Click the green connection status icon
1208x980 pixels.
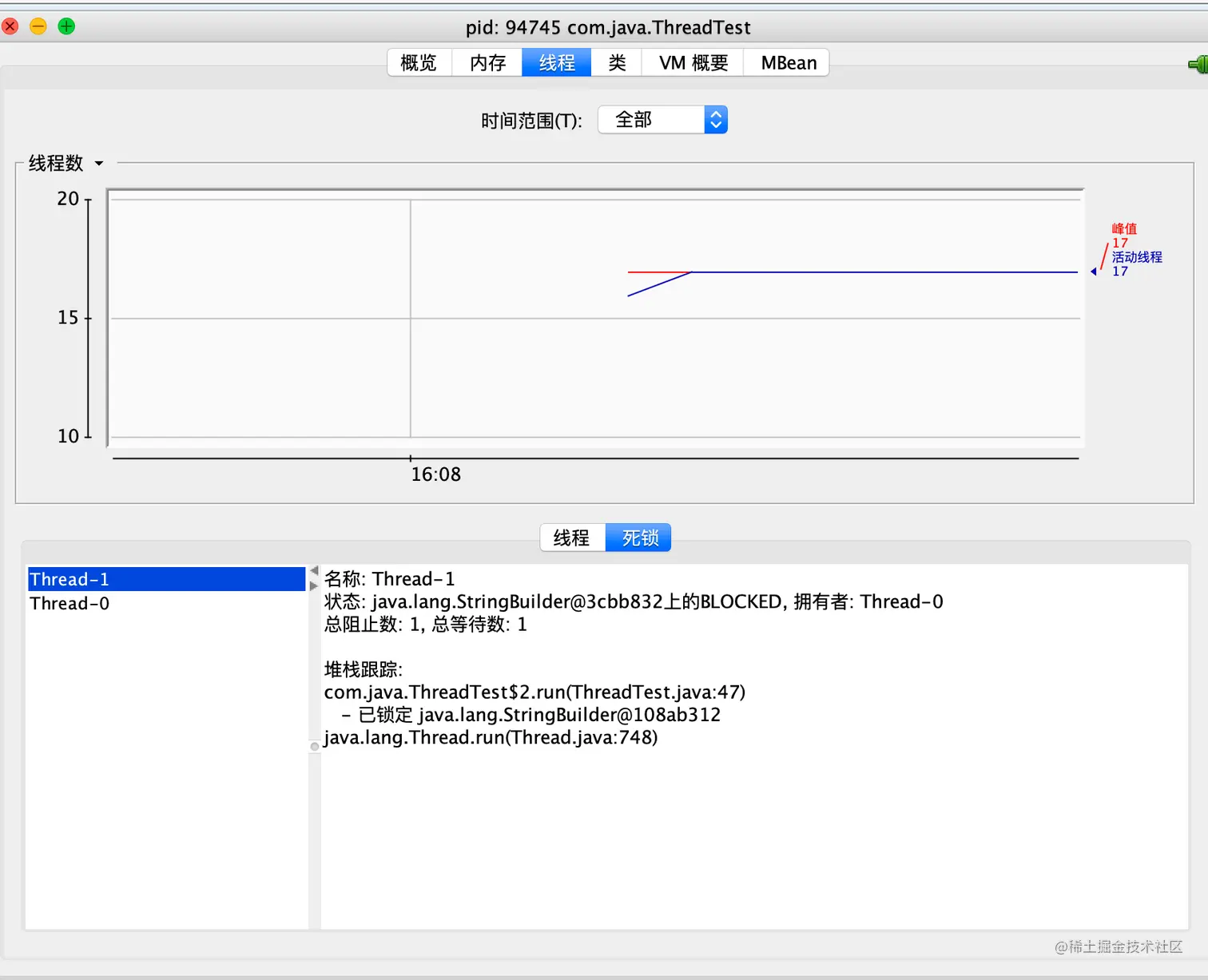pyautogui.click(x=1198, y=64)
